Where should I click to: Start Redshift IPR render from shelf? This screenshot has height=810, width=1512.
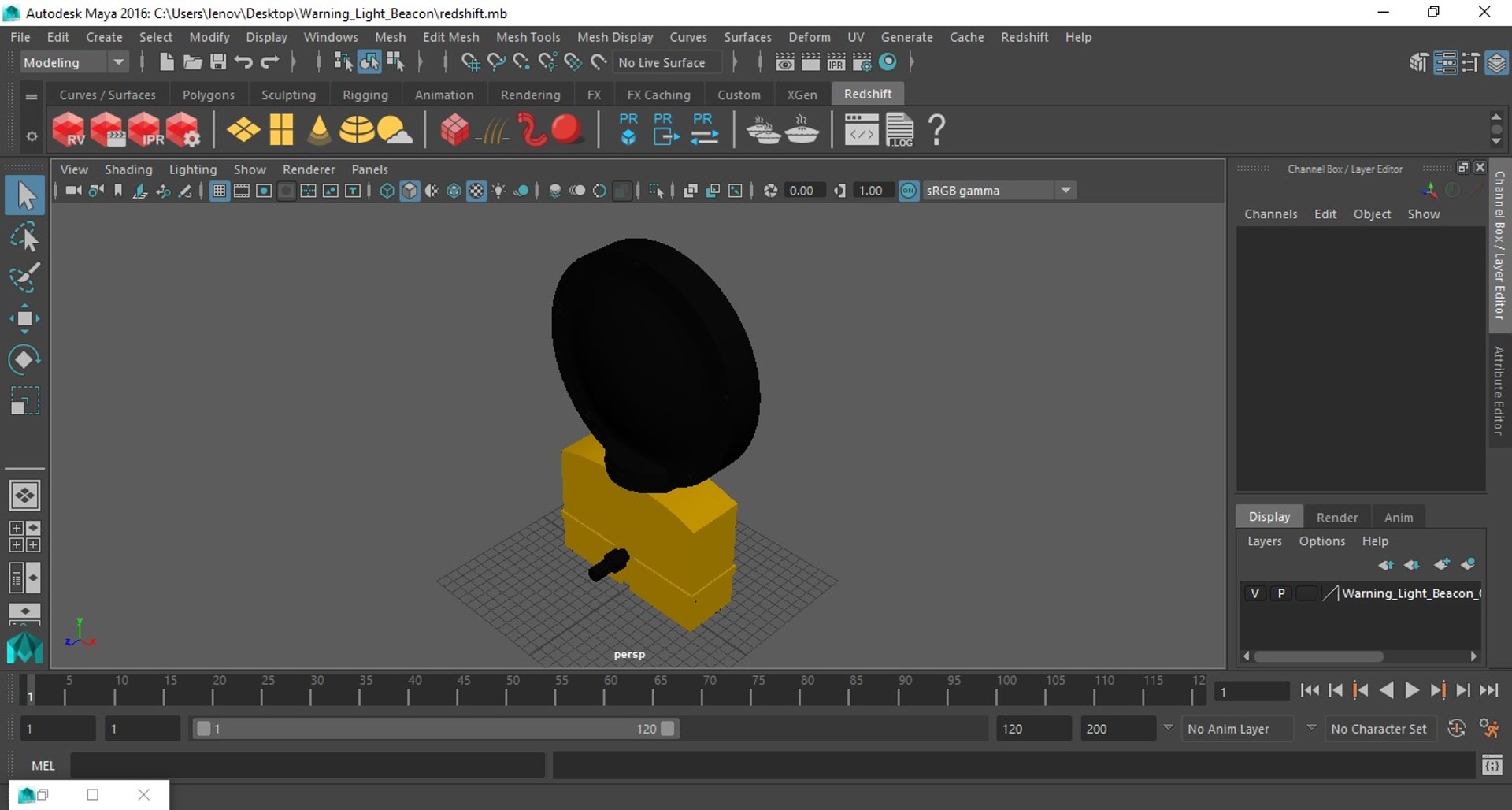[x=146, y=130]
